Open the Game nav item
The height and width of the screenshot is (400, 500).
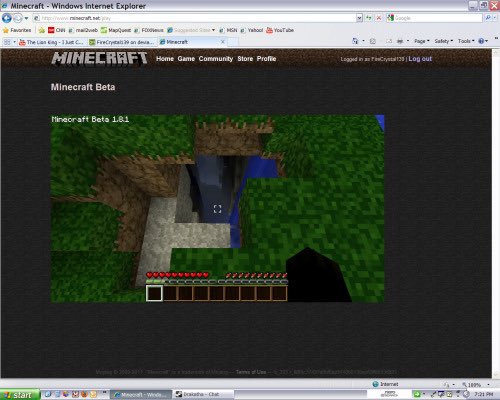[x=186, y=59]
